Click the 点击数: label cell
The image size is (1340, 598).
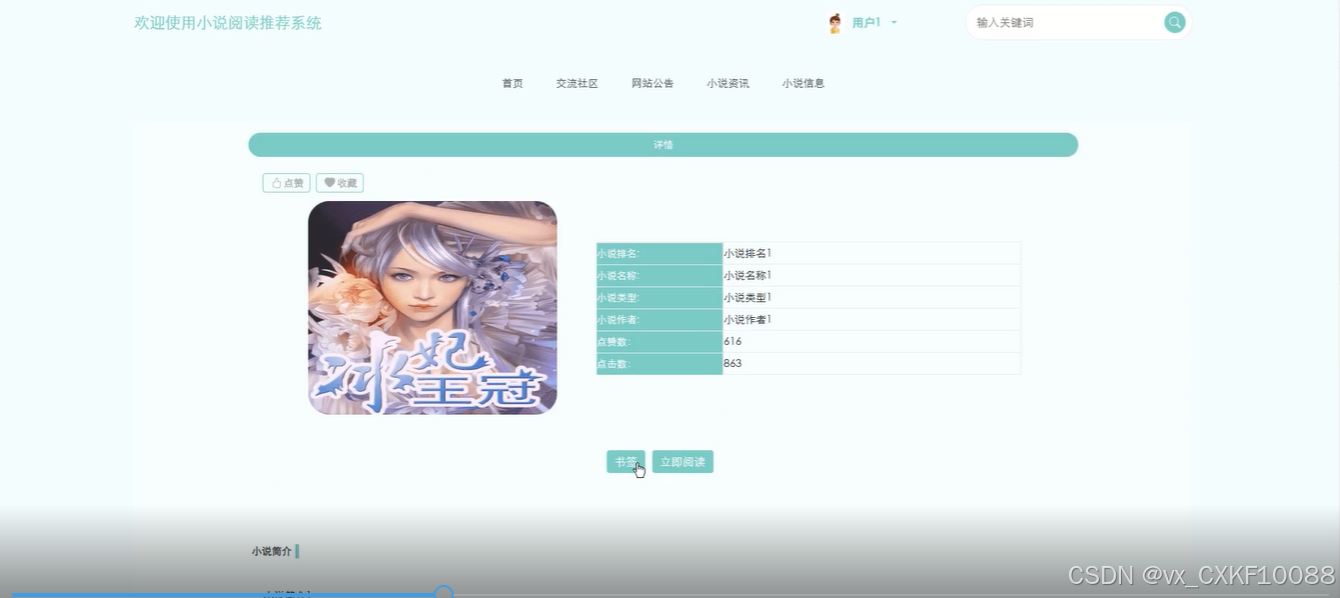[x=659, y=364]
